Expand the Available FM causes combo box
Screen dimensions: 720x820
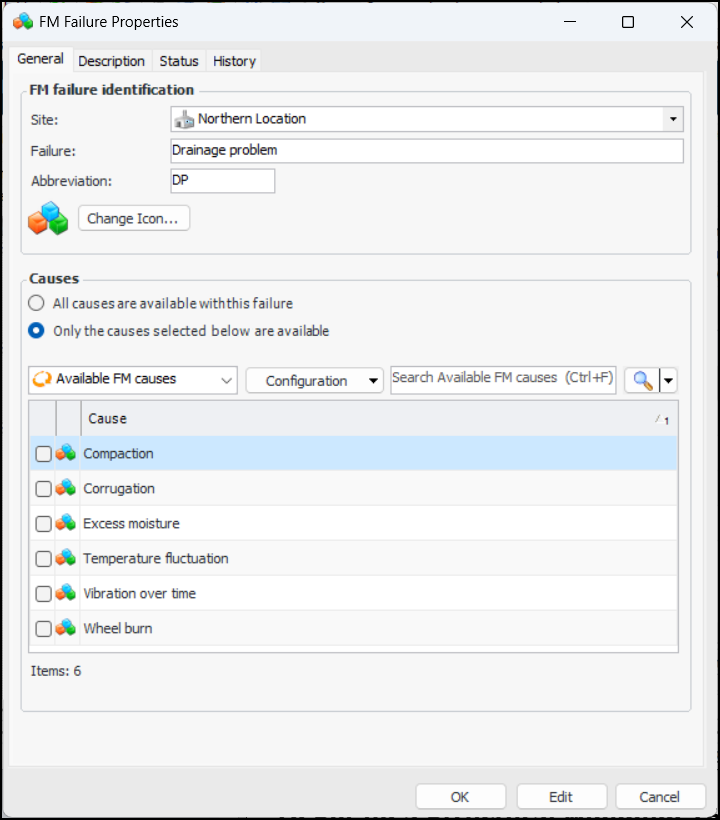(x=133, y=380)
